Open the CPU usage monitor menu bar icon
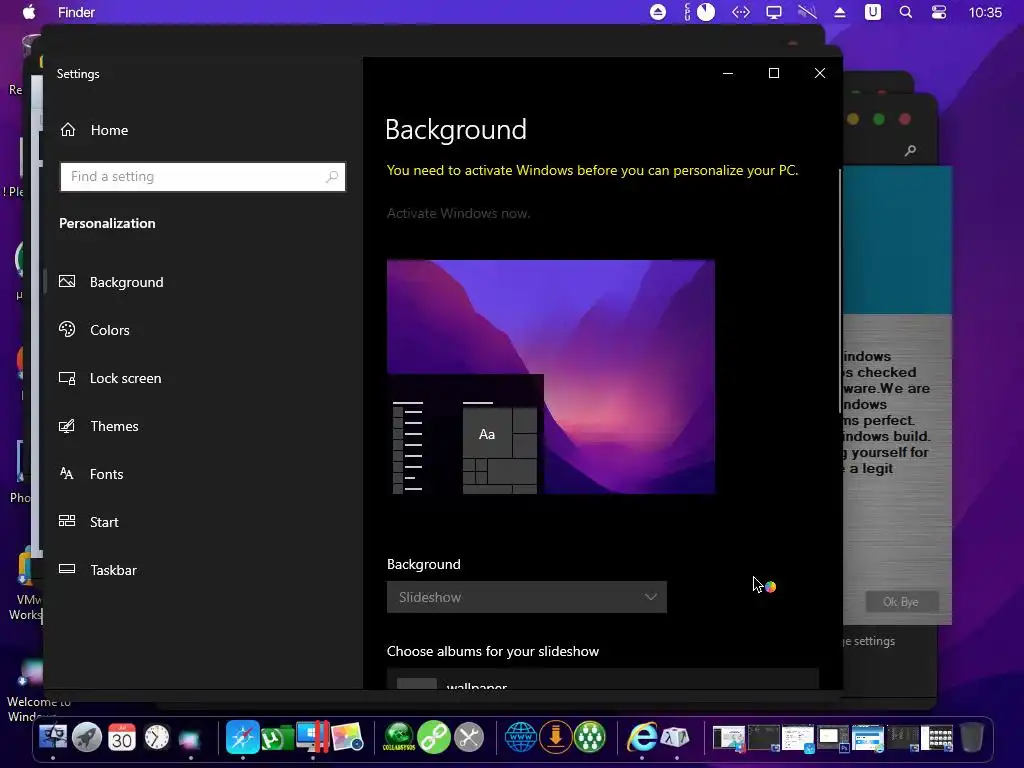The height and width of the screenshot is (768, 1024). 699,12
